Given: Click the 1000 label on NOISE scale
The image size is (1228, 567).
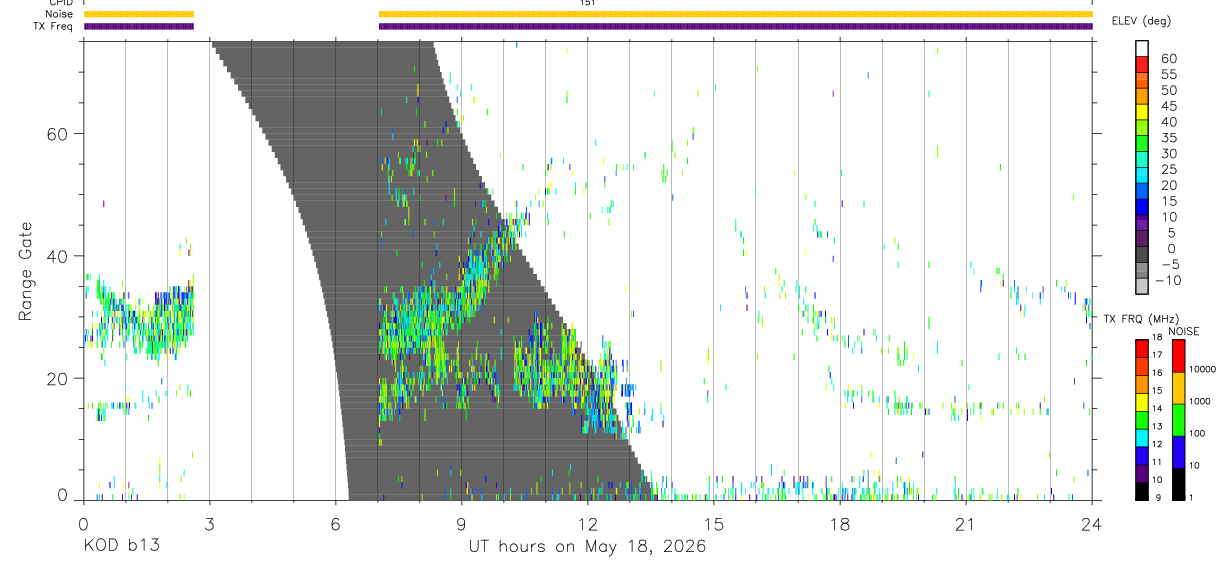Looking at the screenshot, I should pyautogui.click(x=1200, y=401).
